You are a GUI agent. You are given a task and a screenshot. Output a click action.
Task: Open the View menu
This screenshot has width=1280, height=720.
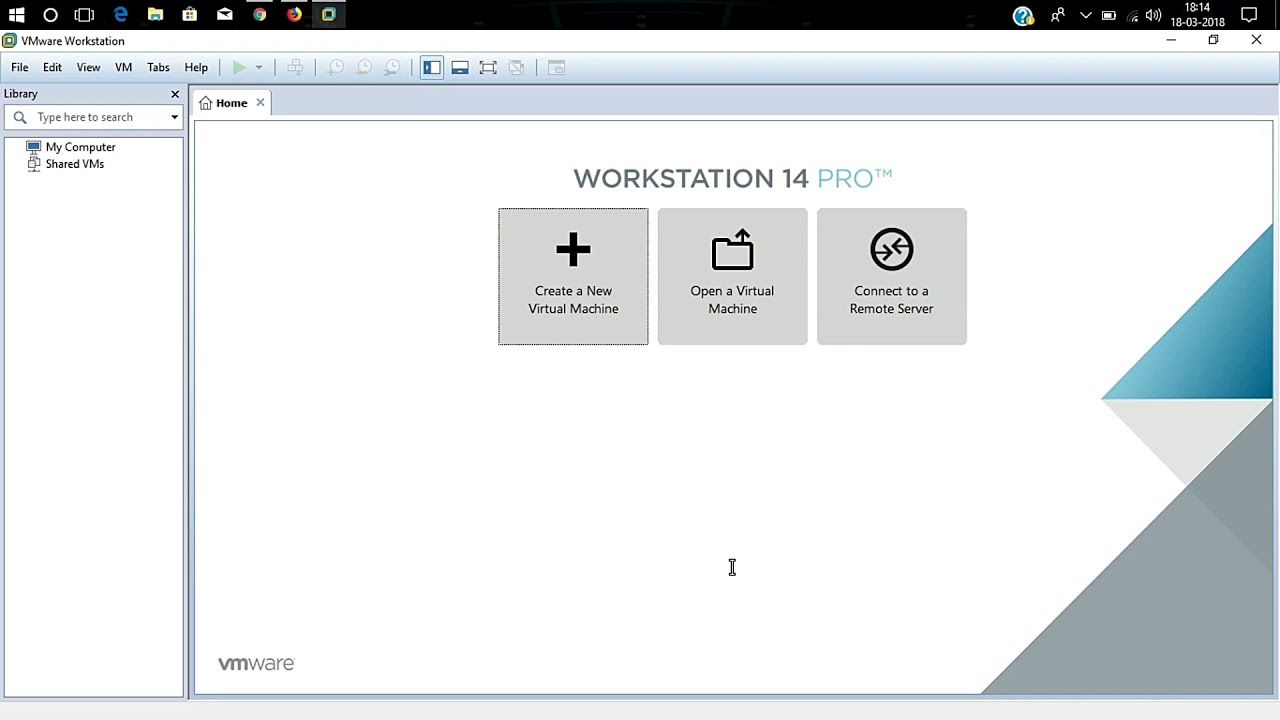pyautogui.click(x=88, y=68)
